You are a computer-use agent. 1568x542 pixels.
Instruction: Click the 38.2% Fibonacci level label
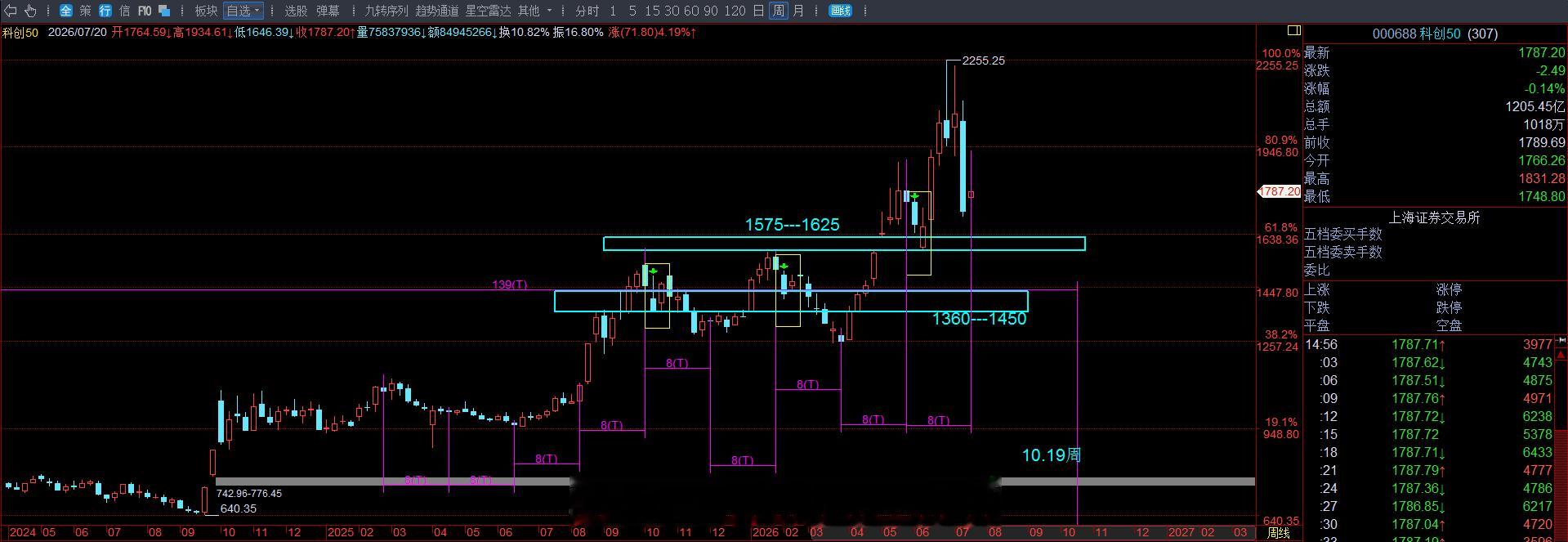[x=1280, y=334]
